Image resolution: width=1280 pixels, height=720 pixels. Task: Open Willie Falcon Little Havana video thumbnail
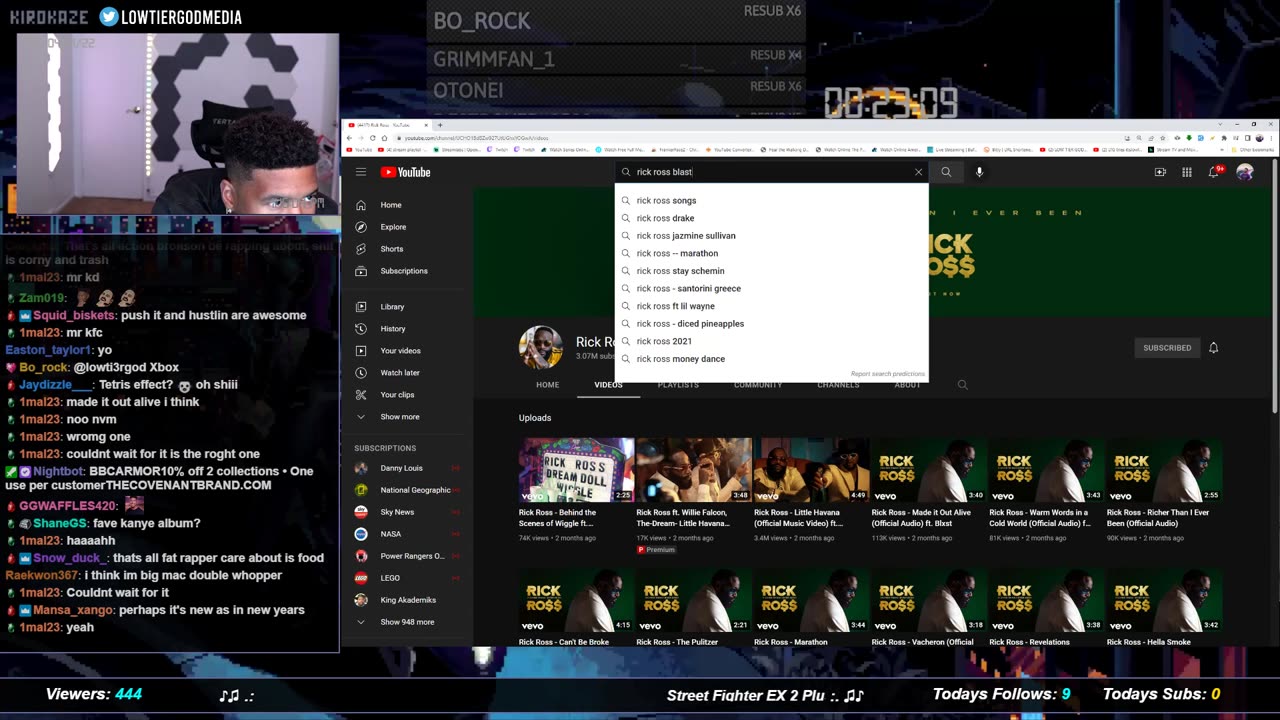[694, 470]
